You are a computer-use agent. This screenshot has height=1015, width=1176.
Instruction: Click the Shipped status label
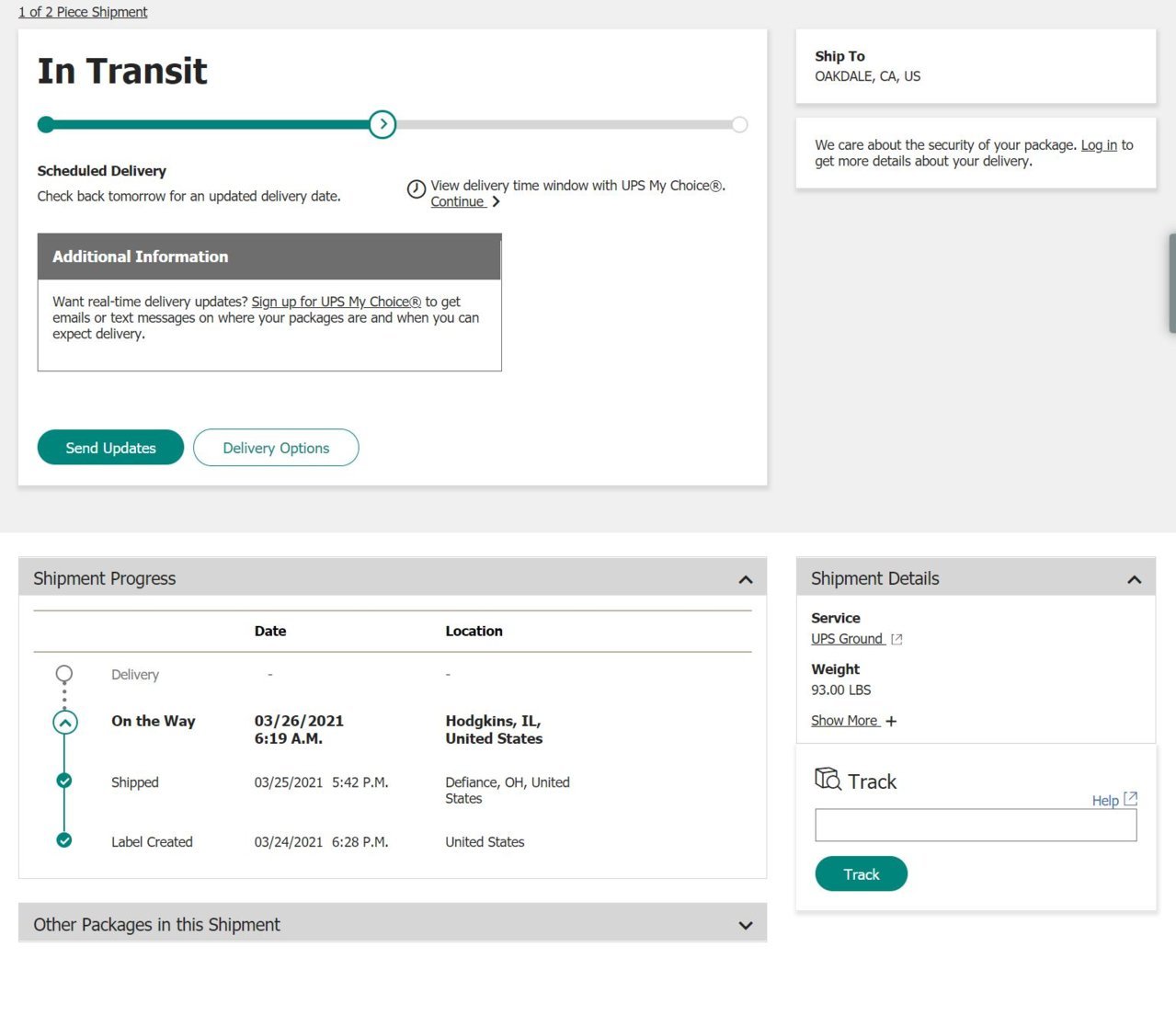click(135, 782)
